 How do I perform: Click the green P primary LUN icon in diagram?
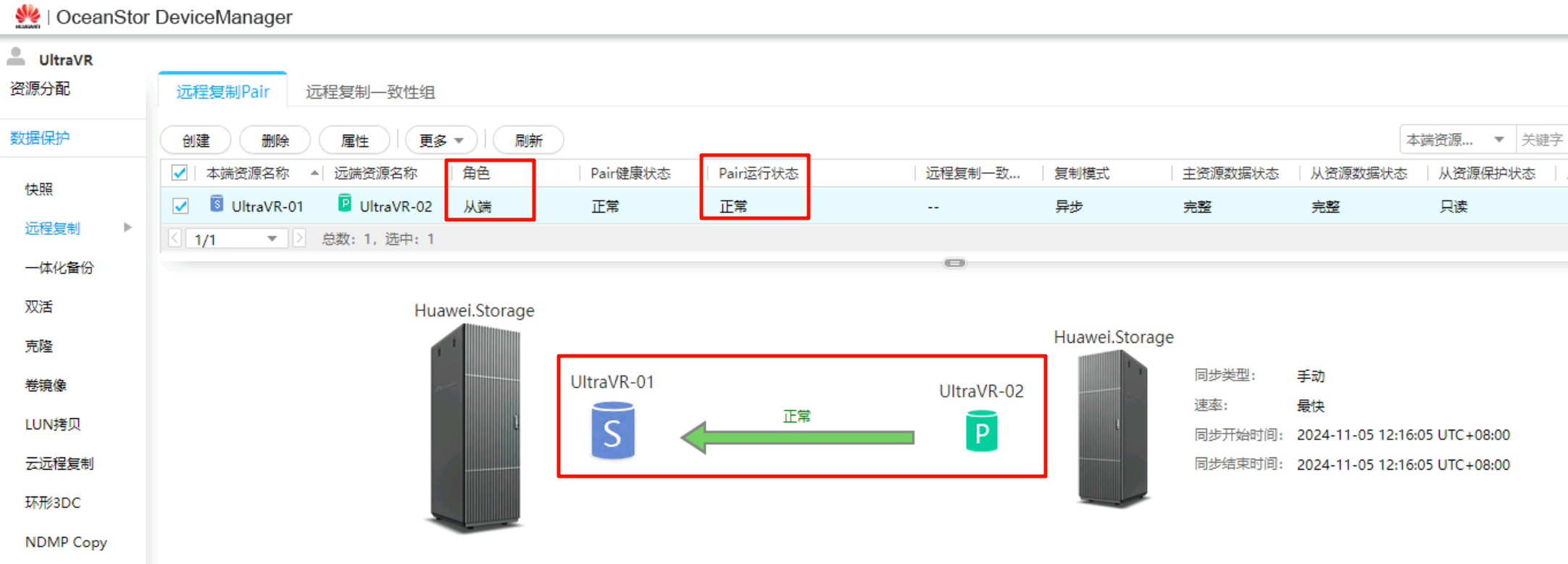pyautogui.click(x=981, y=431)
